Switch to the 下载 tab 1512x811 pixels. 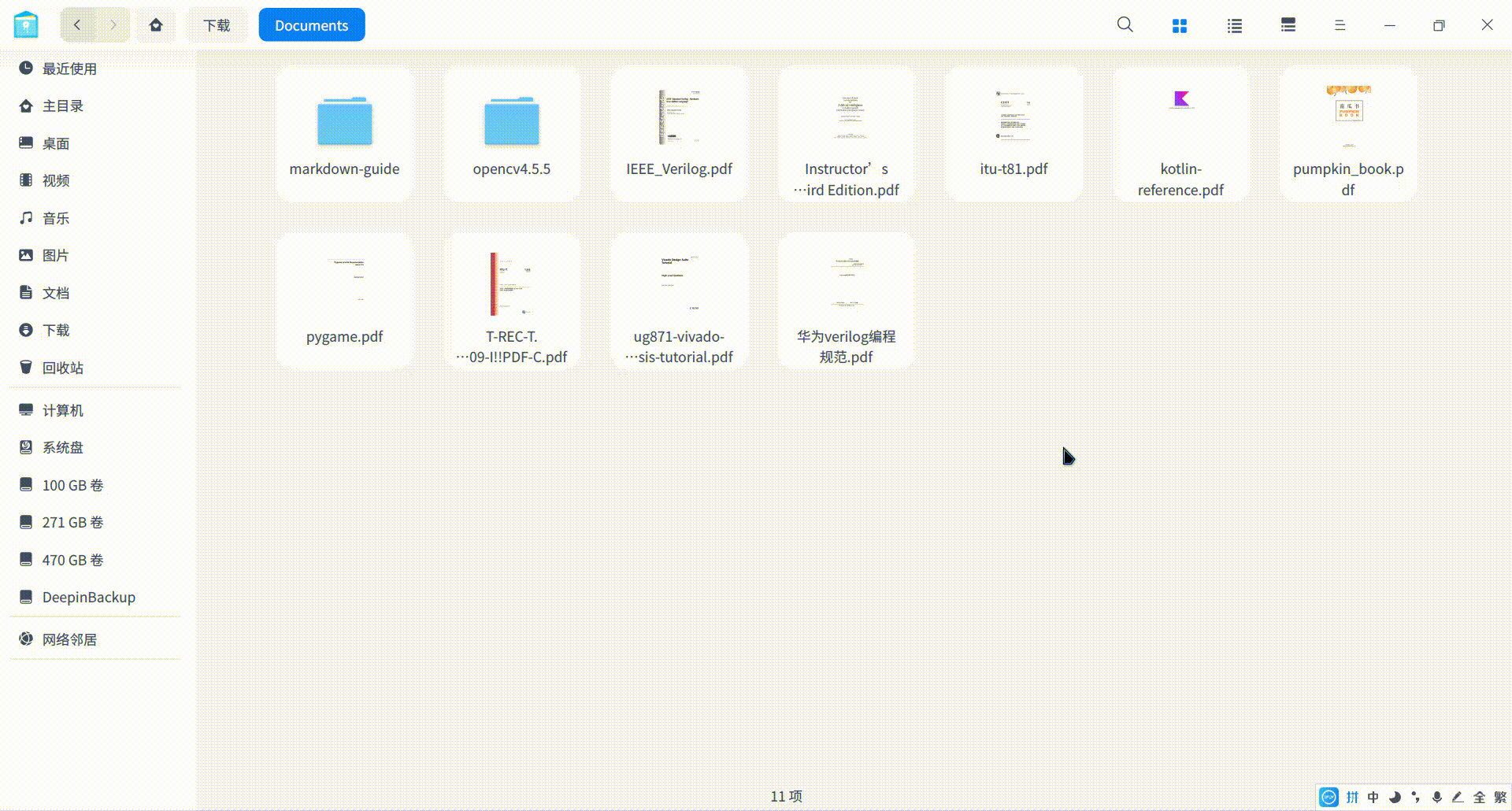pos(217,24)
